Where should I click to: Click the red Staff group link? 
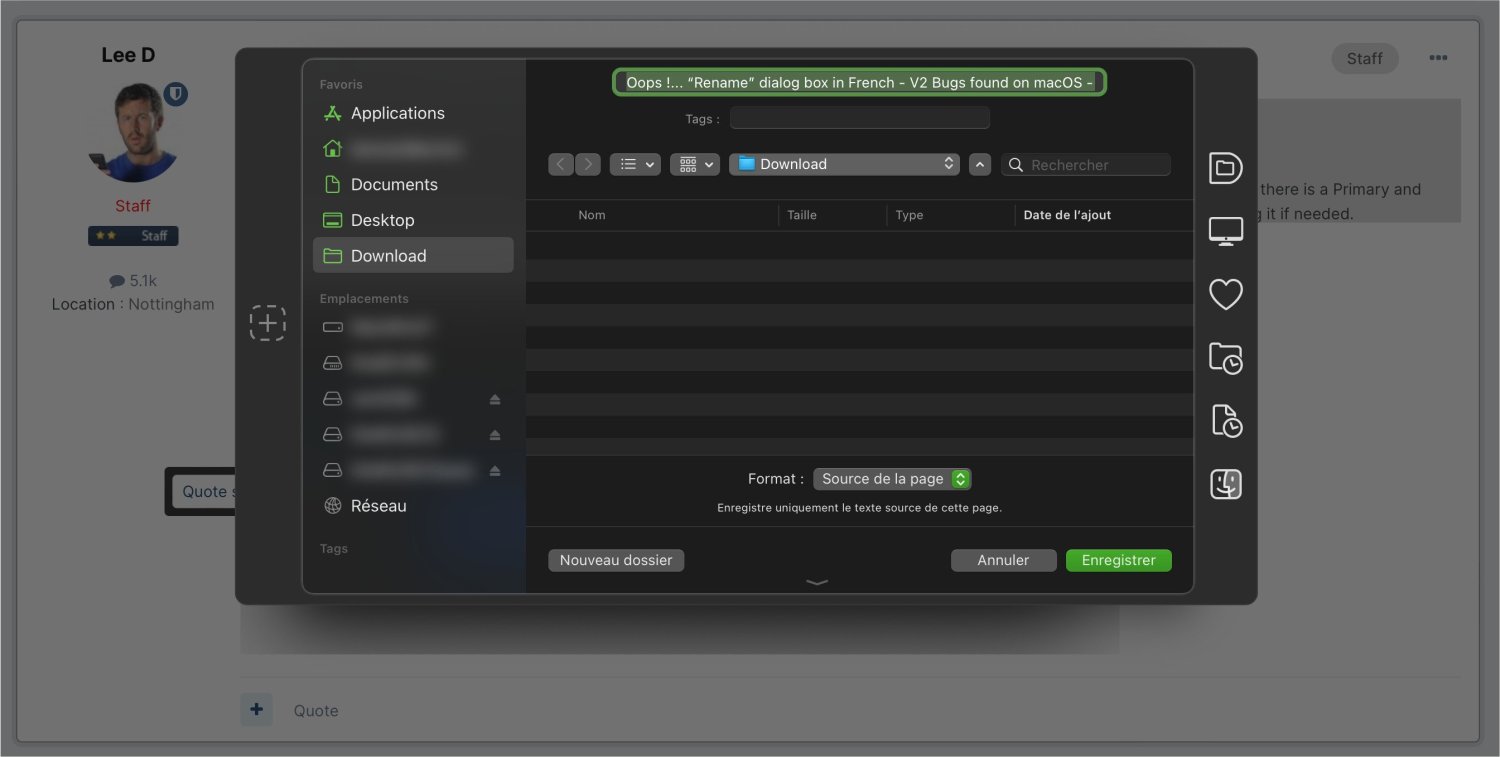pyautogui.click(x=133, y=206)
